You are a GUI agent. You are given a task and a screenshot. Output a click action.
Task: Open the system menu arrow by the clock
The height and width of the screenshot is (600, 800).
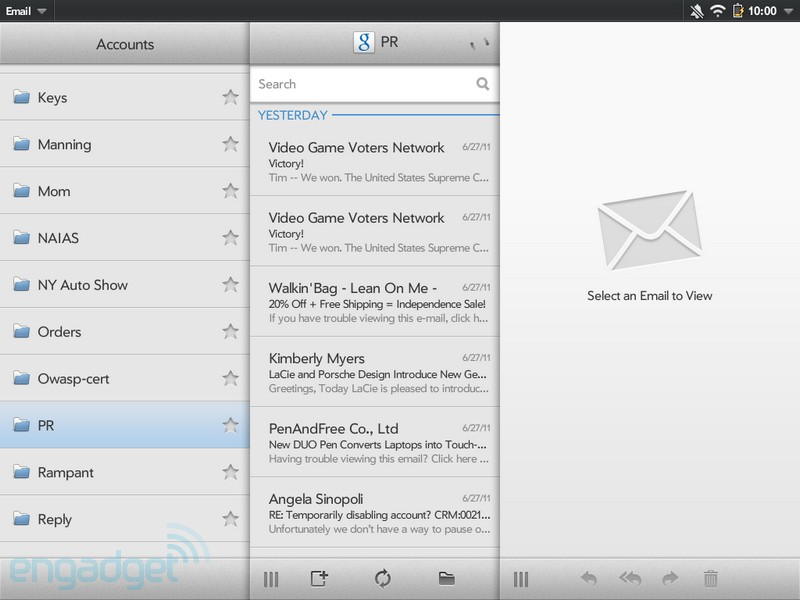pos(788,11)
